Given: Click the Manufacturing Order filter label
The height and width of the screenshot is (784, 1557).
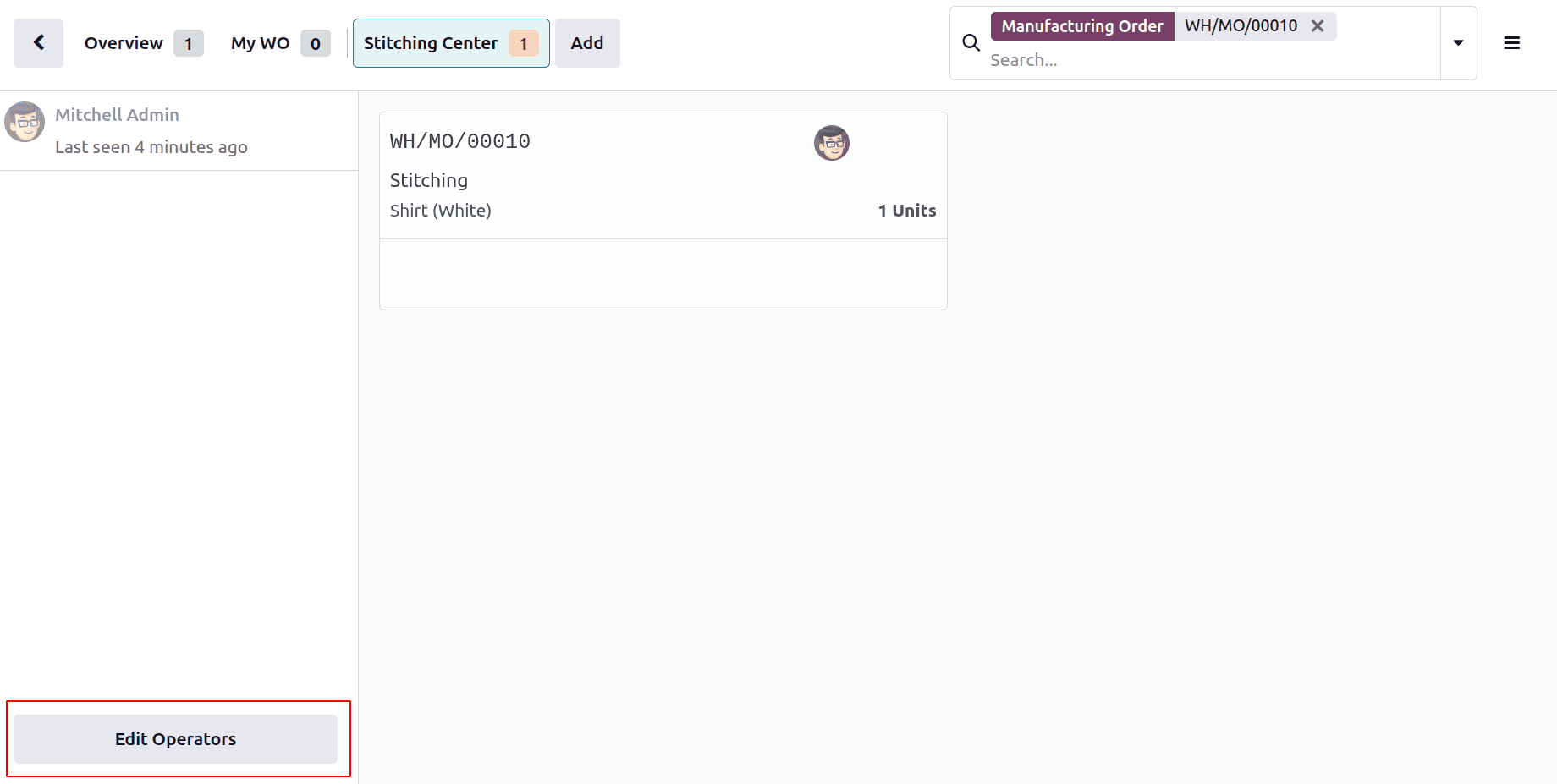Looking at the screenshot, I should pos(1082,26).
